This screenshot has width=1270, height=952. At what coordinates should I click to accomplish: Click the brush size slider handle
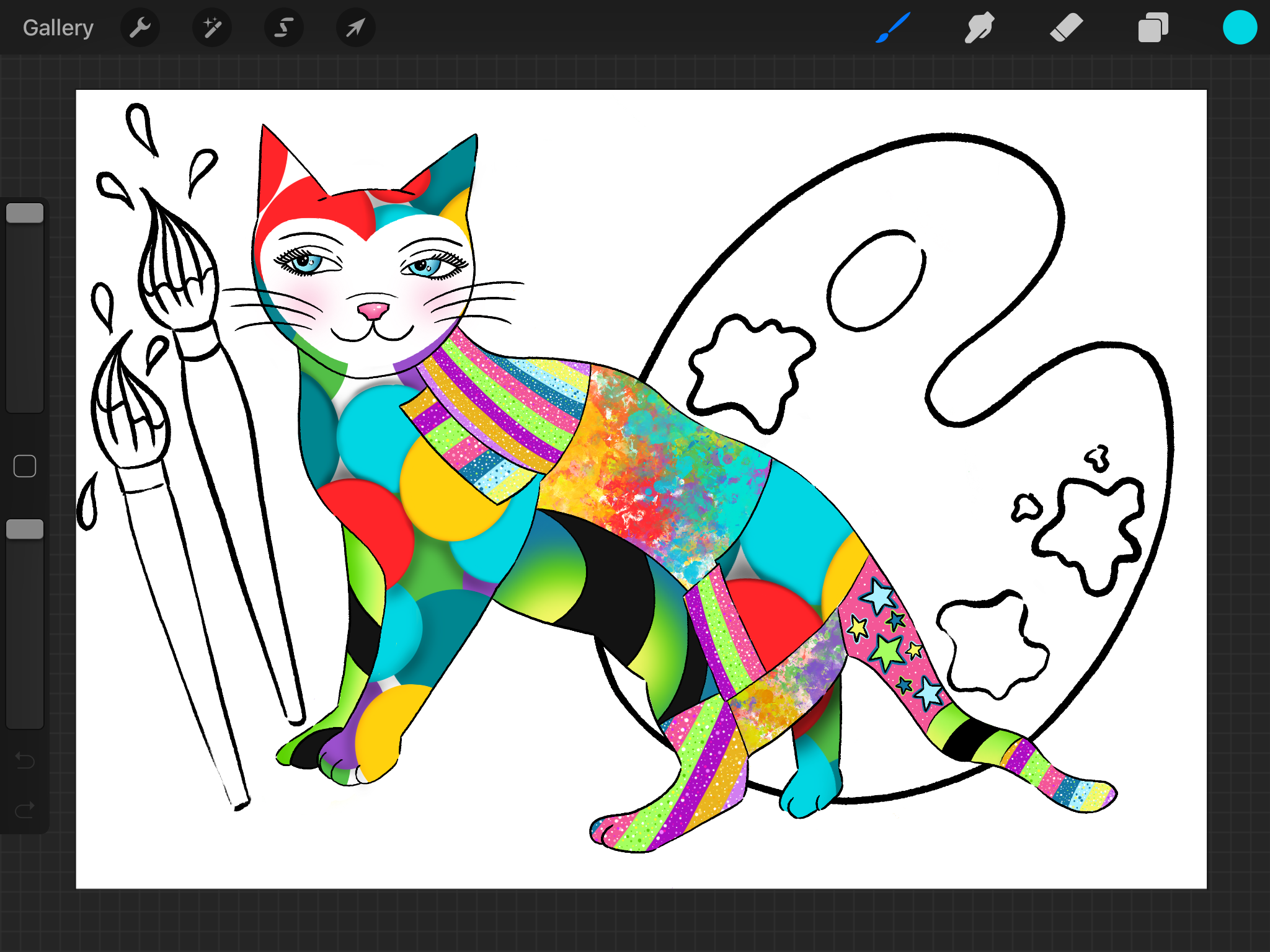25,213
